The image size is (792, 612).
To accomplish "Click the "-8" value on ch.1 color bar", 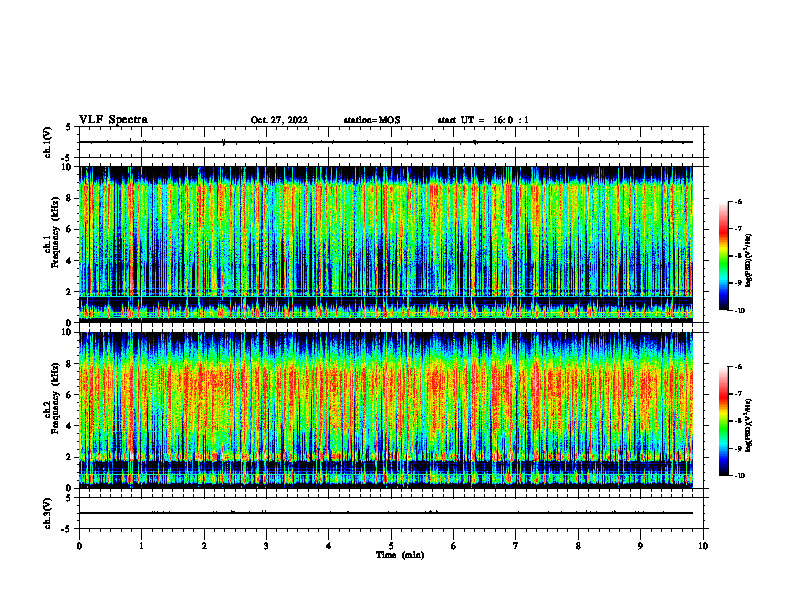I will pos(739,256).
